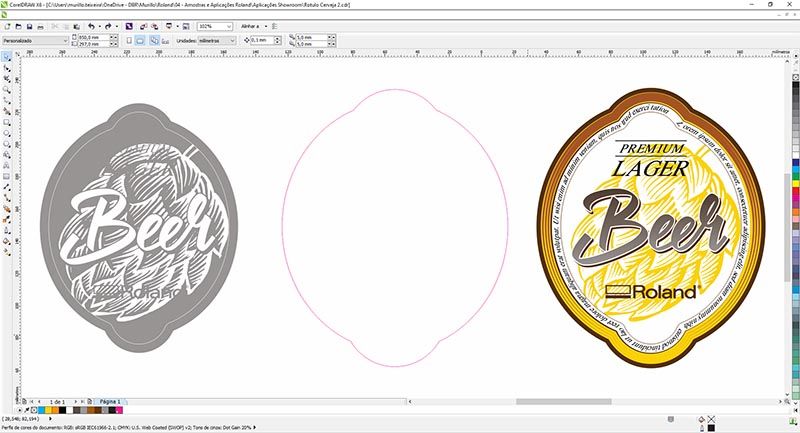800x433 pixels.
Task: Switch to the Página 1 tab
Action: click(x=110, y=402)
